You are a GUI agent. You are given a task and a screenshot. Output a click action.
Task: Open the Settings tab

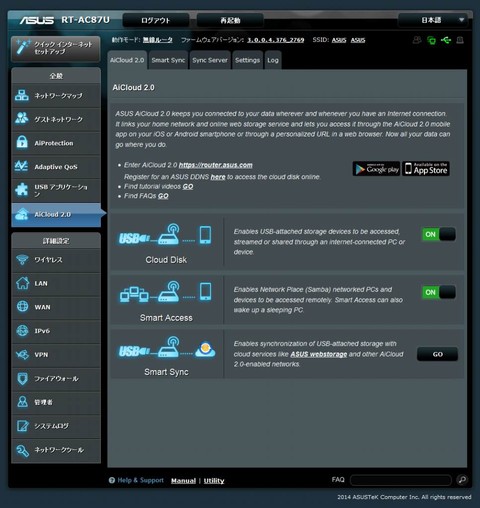pyautogui.click(x=247, y=60)
